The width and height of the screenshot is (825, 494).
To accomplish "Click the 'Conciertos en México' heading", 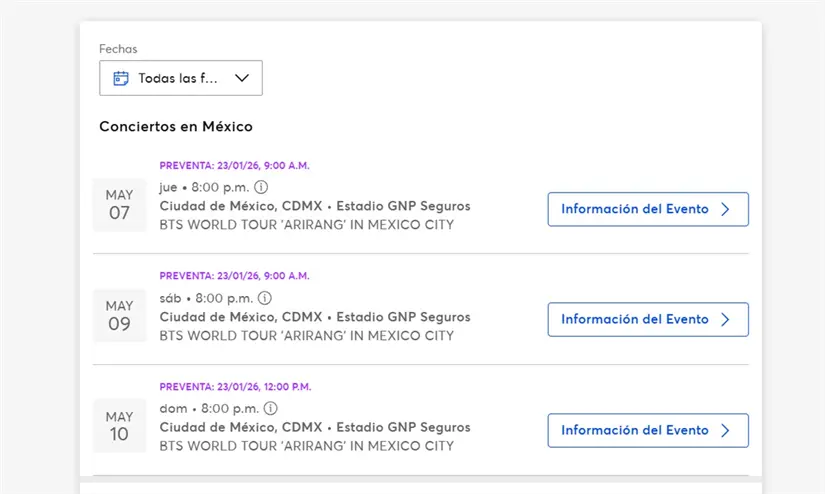I will 176,127.
